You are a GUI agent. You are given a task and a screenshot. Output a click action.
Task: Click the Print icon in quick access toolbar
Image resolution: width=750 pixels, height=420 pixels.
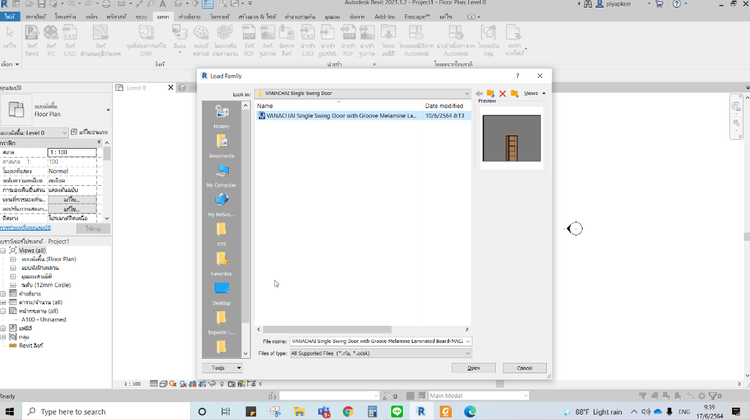(x=106, y=4)
